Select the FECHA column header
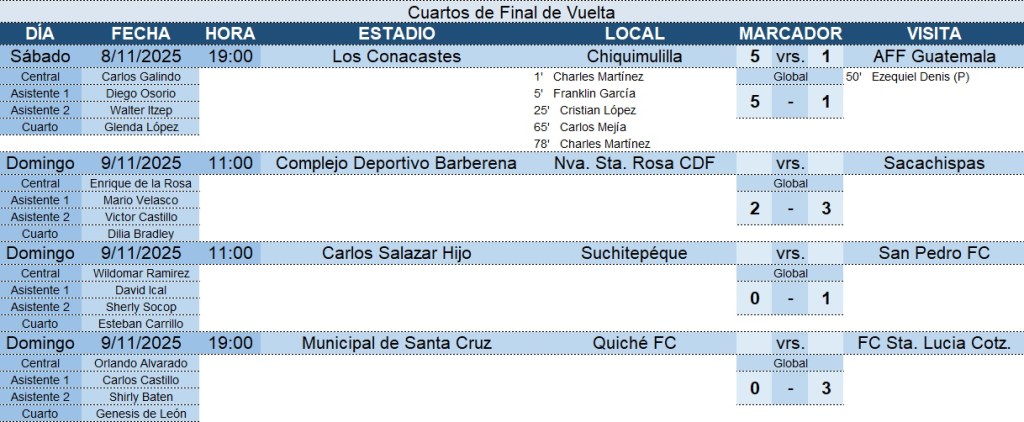This screenshot has height=422, width=1024. (141, 34)
